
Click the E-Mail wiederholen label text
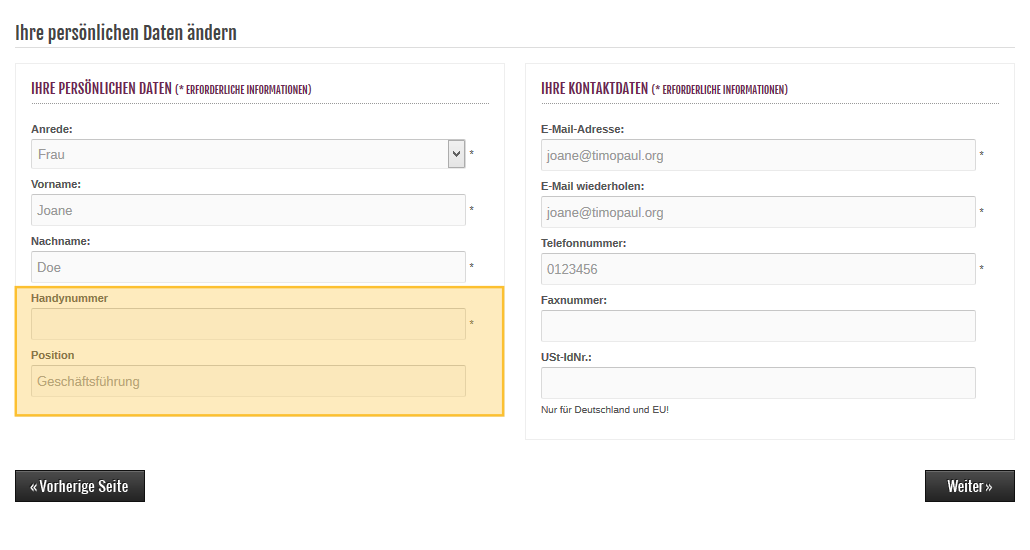pyautogui.click(x=592, y=186)
